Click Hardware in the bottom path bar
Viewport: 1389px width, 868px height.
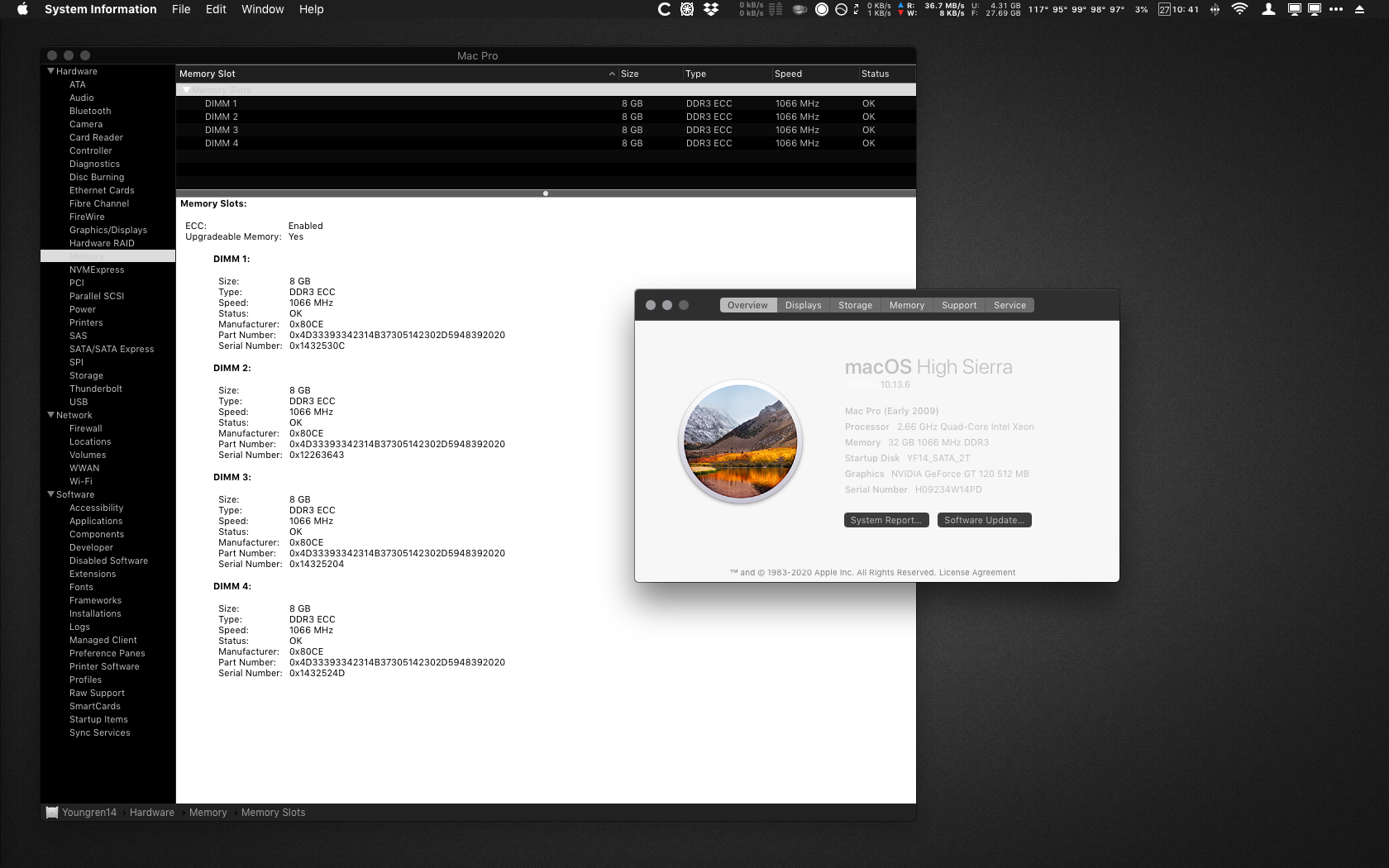click(x=152, y=813)
